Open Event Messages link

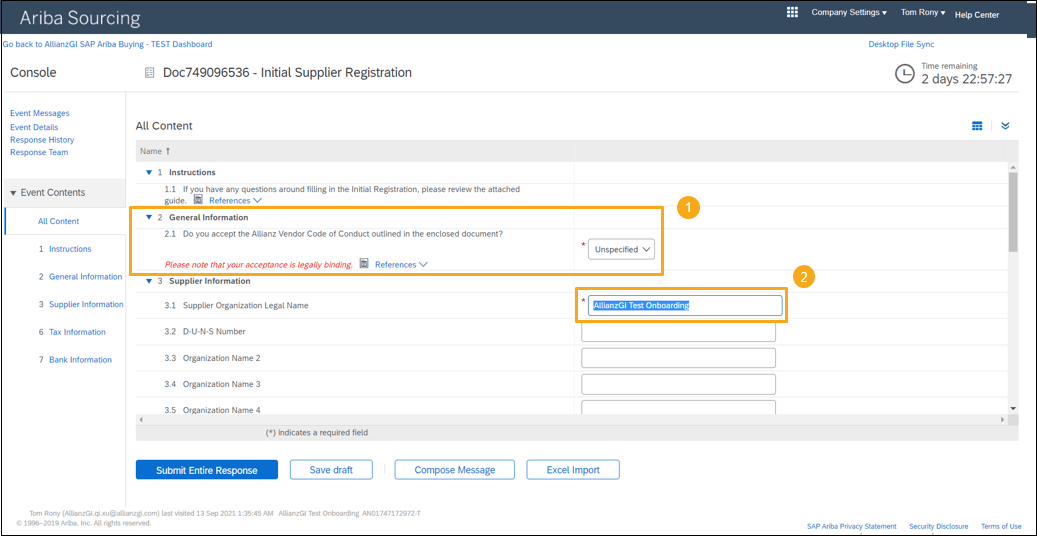coord(40,113)
